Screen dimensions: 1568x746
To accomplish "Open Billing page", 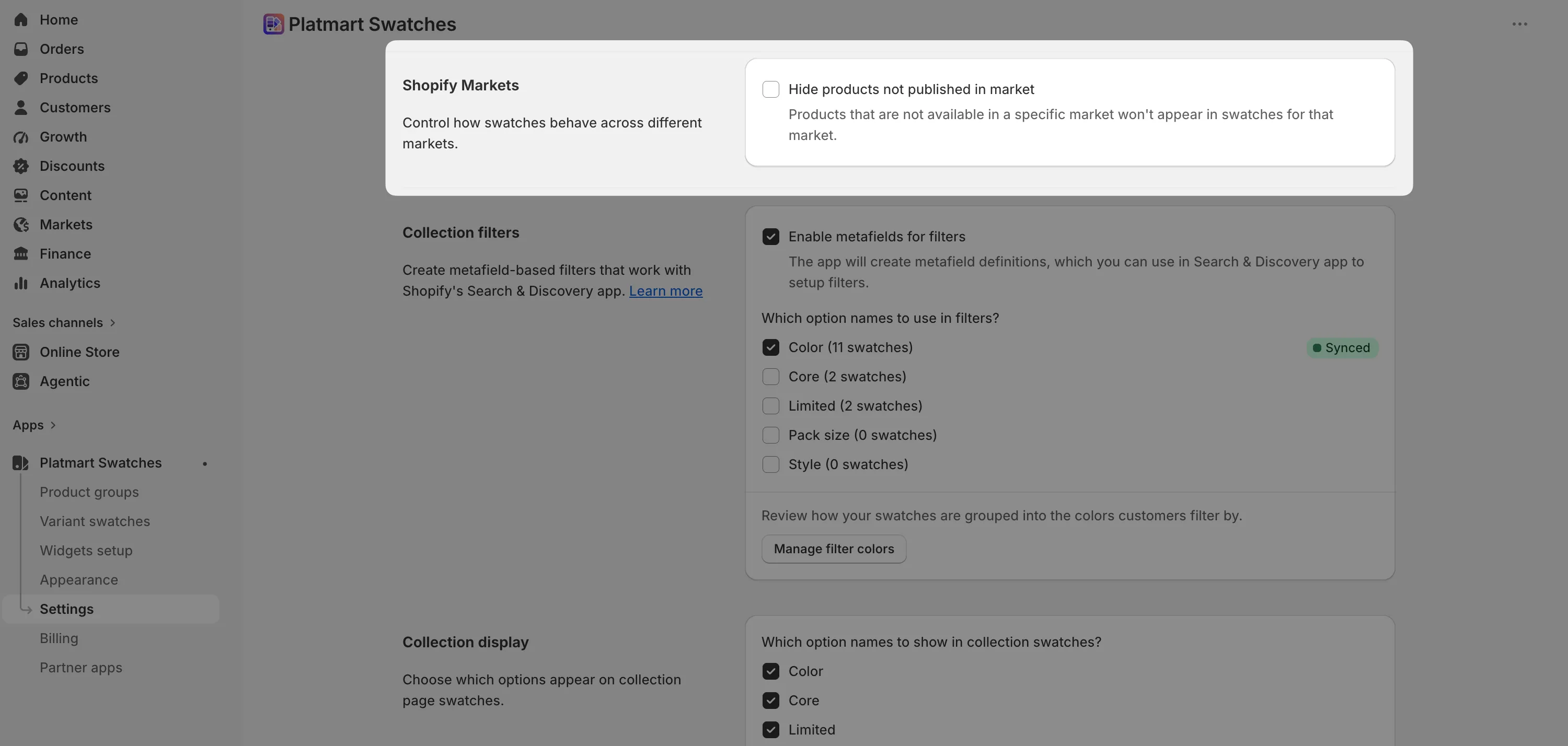I will point(59,638).
